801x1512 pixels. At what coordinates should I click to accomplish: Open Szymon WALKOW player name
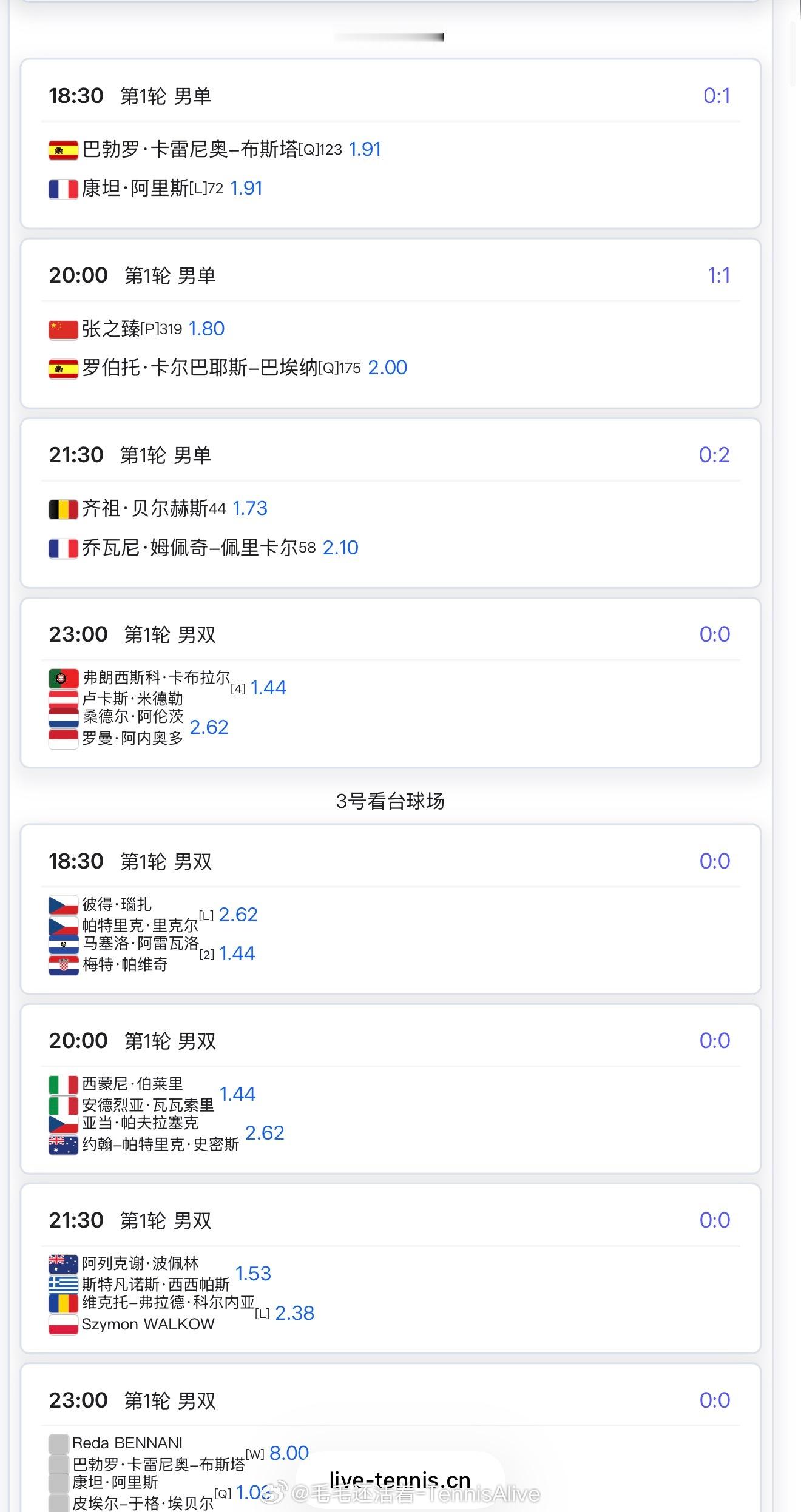click(148, 1324)
